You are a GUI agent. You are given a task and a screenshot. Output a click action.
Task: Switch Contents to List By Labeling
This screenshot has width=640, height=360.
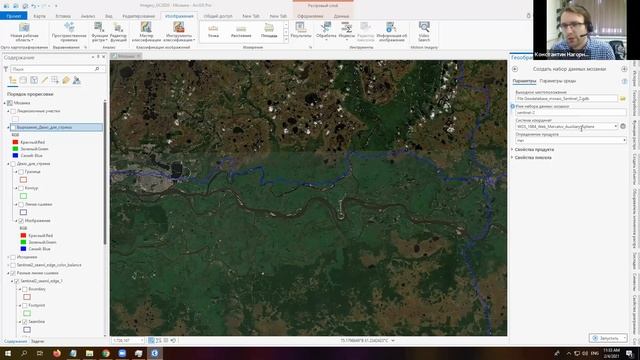click(x=66, y=80)
